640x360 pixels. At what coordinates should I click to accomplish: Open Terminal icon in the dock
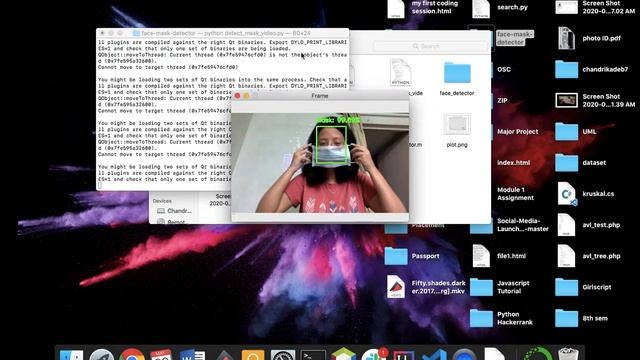tap(313, 356)
